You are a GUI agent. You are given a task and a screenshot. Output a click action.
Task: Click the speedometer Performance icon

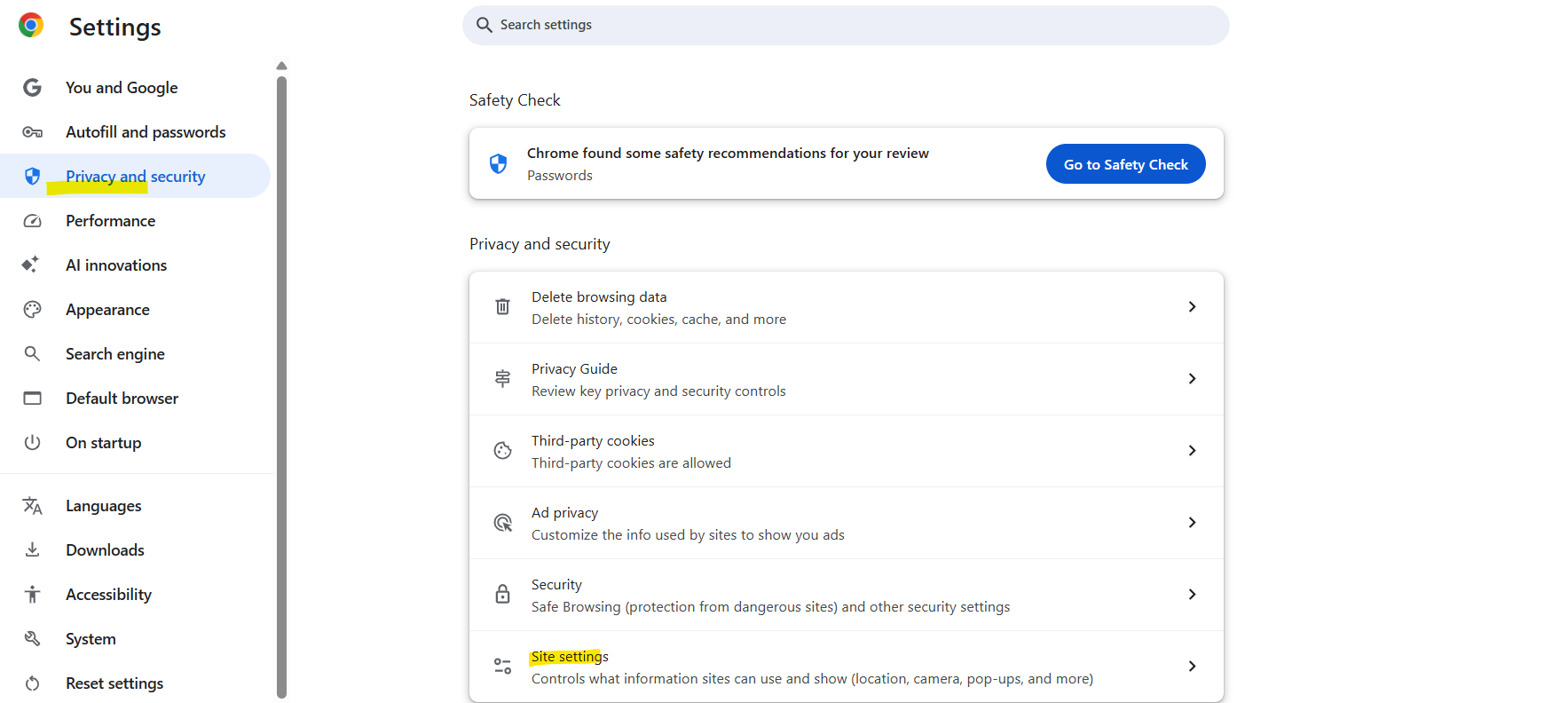pyautogui.click(x=32, y=221)
